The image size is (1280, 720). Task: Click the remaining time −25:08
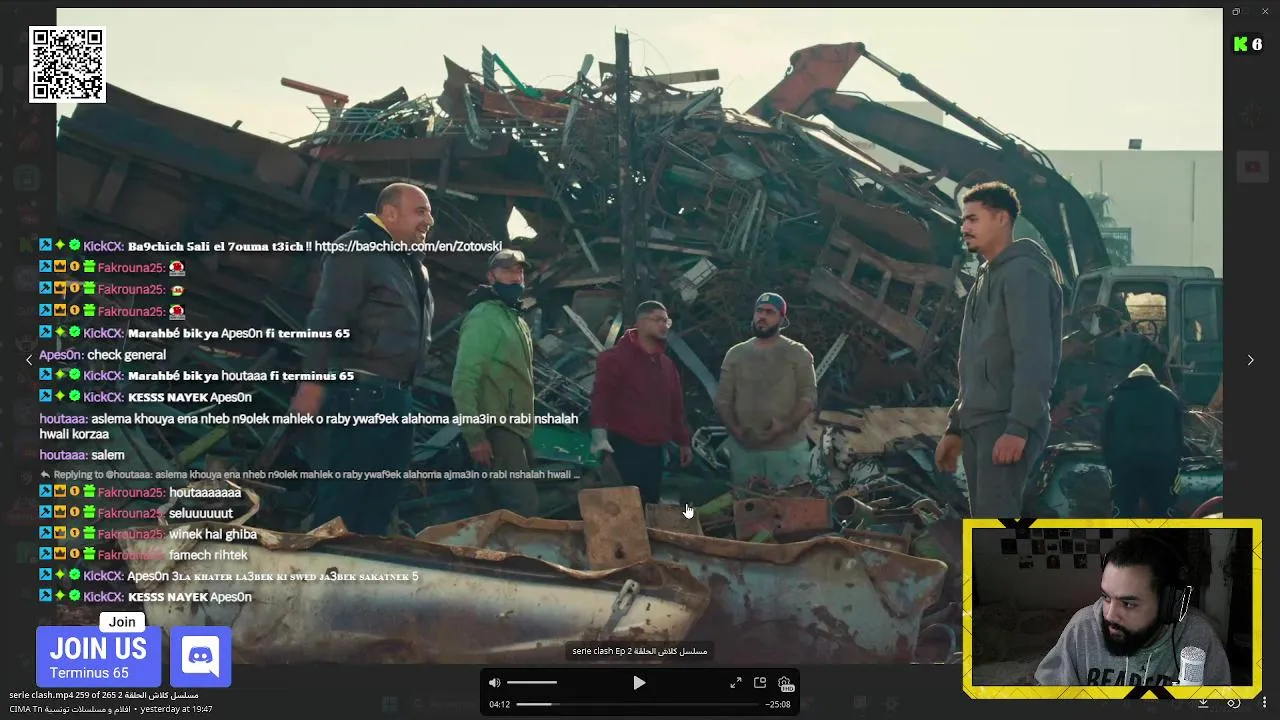point(778,704)
